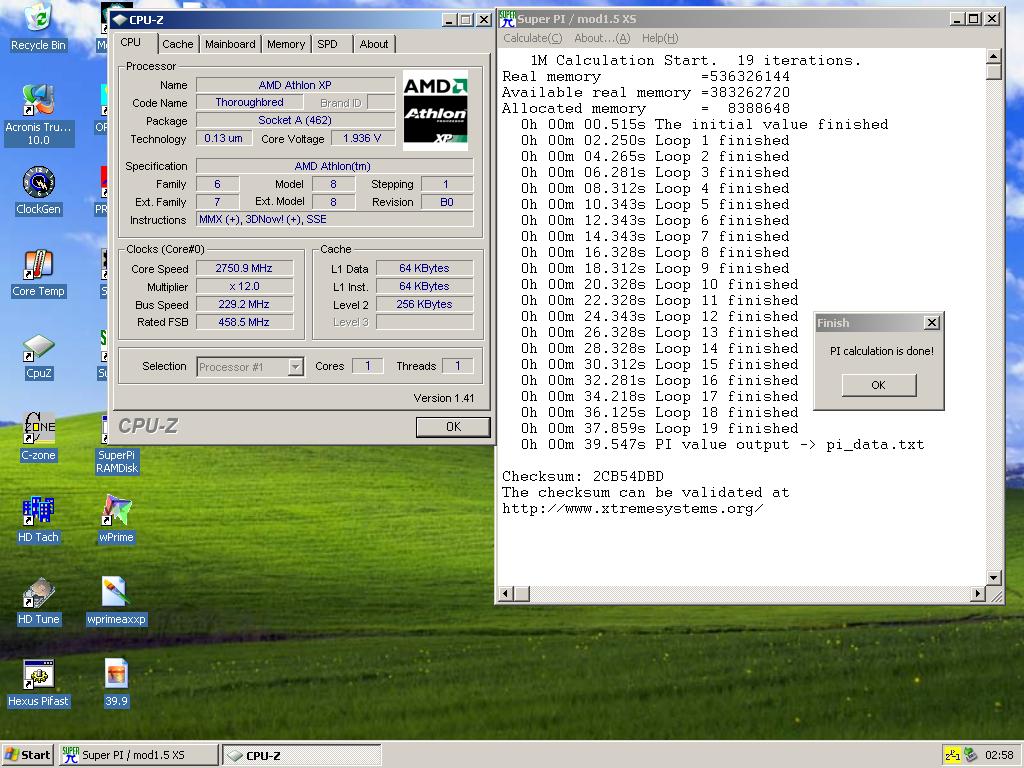Click OK in the Finish dialog
Viewport: 1024px width, 768px height.
[878, 385]
